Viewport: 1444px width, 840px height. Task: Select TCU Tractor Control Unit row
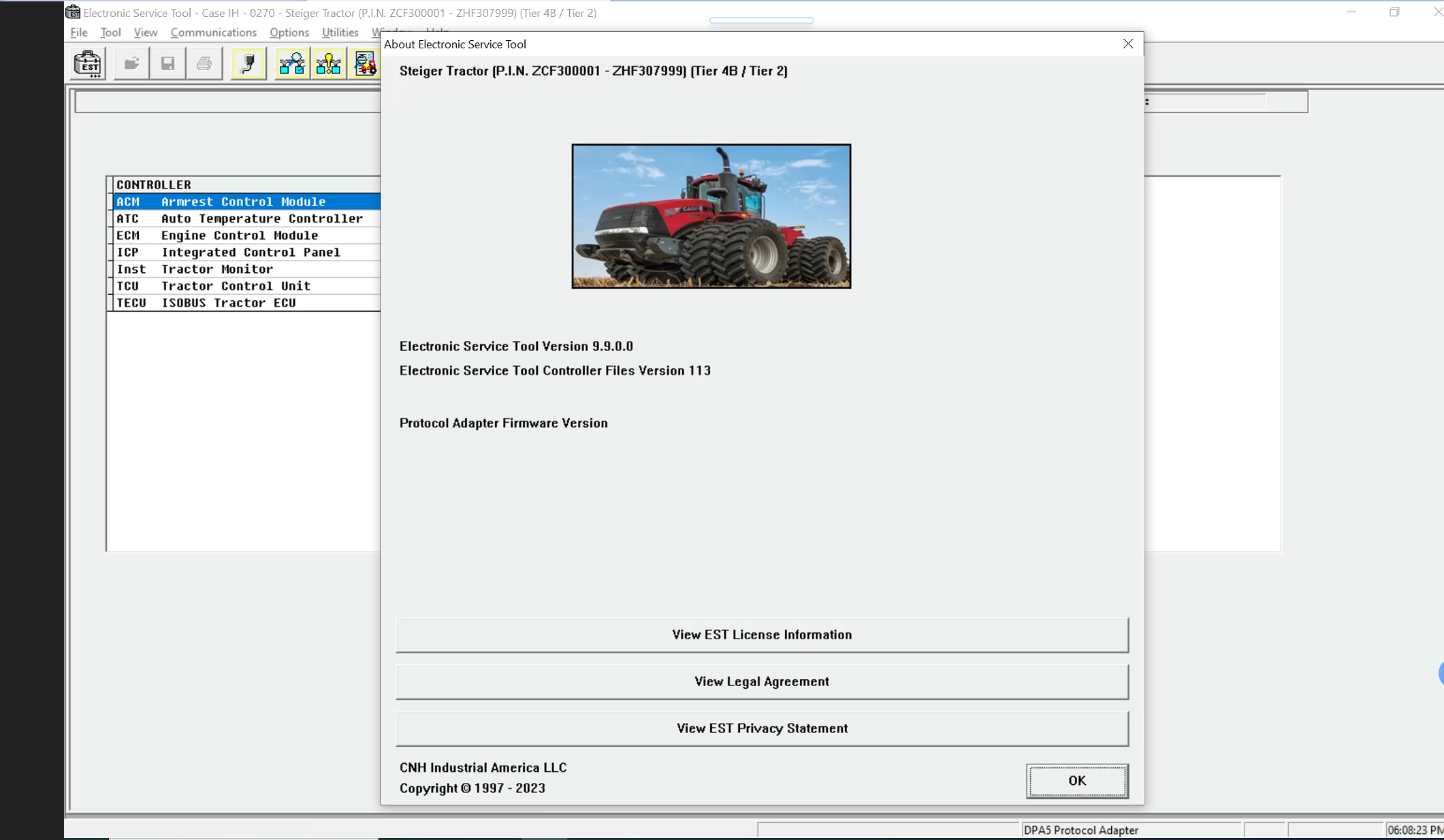(247, 286)
